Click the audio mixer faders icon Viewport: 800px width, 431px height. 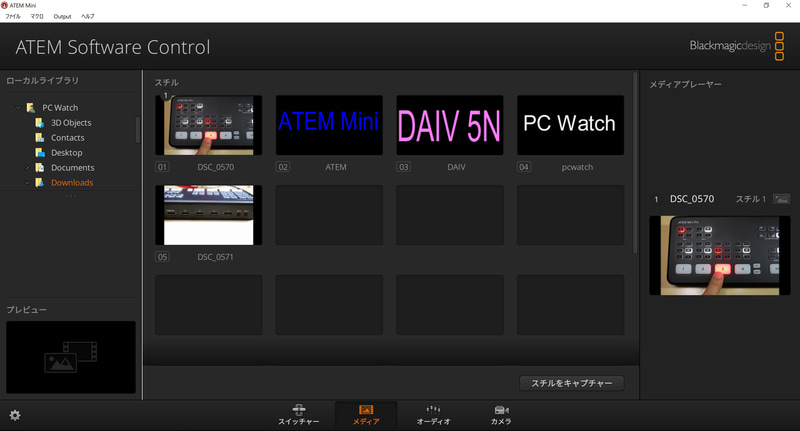(433, 410)
